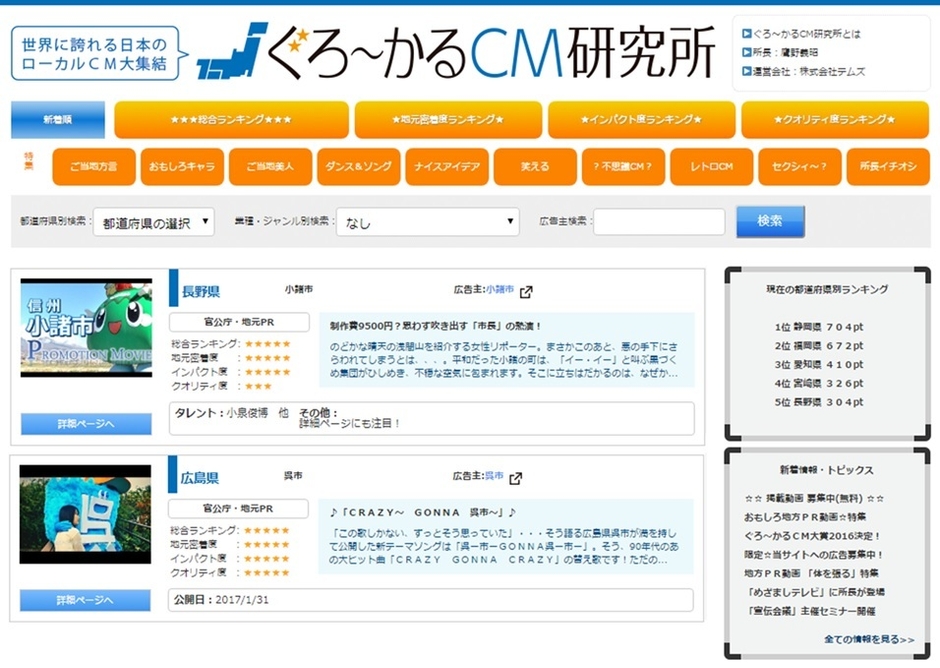940x668 pixels.
Task: Select the ★インパクト度ランキング★ tab
Action: (x=640, y=119)
